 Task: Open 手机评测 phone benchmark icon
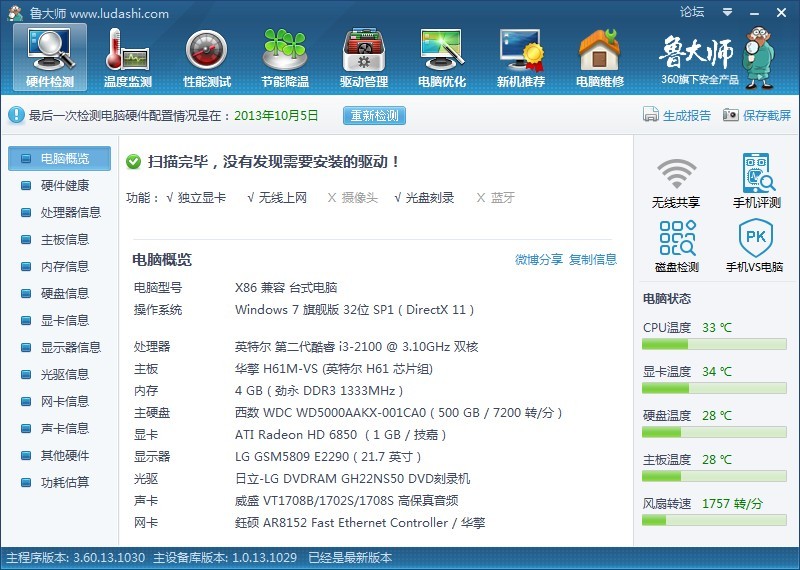[x=756, y=182]
